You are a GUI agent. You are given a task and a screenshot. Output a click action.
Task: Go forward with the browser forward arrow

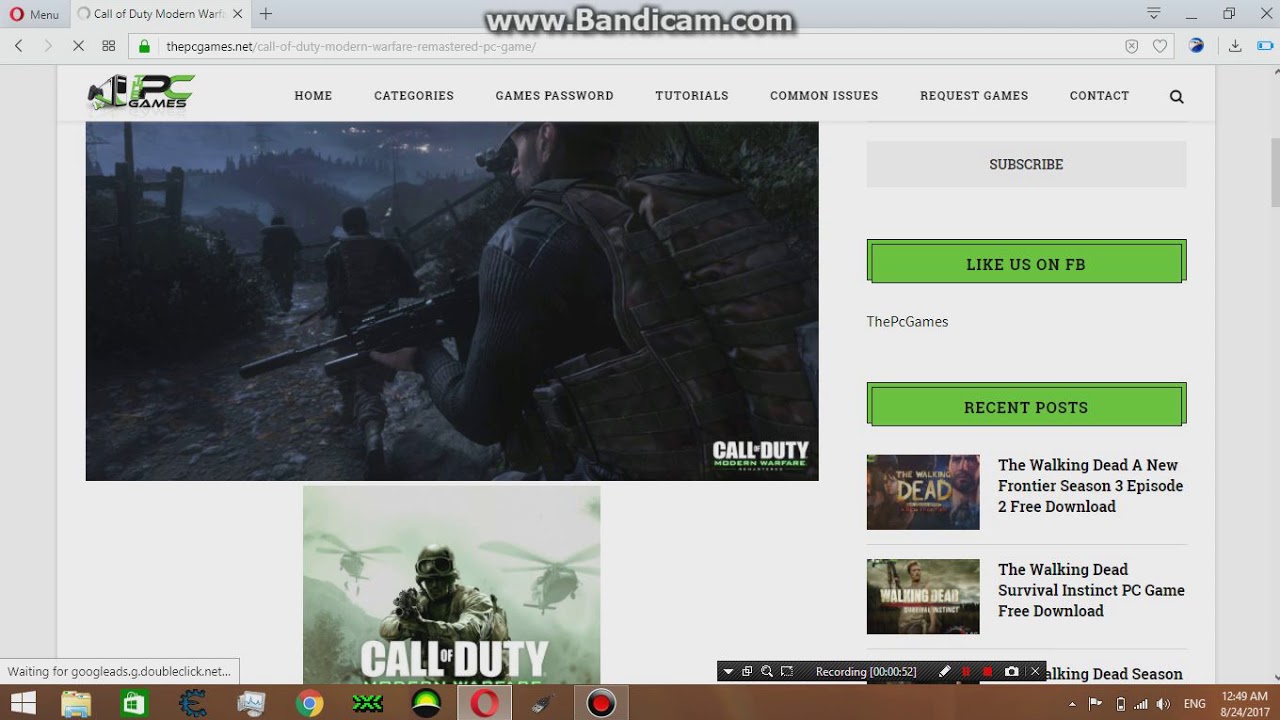(48, 46)
